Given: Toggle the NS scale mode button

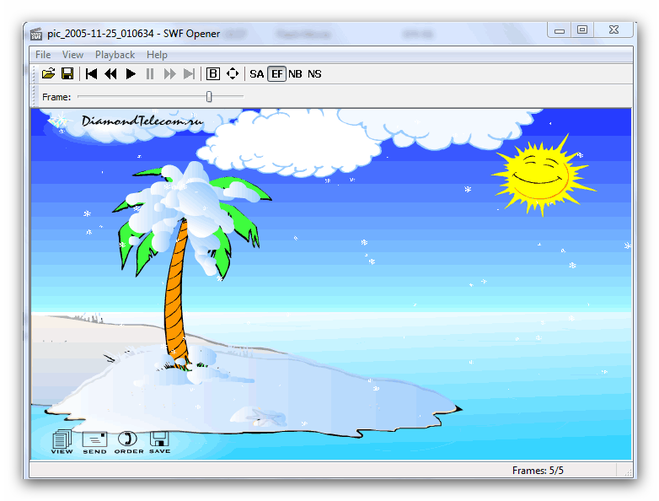Looking at the screenshot, I should (314, 74).
